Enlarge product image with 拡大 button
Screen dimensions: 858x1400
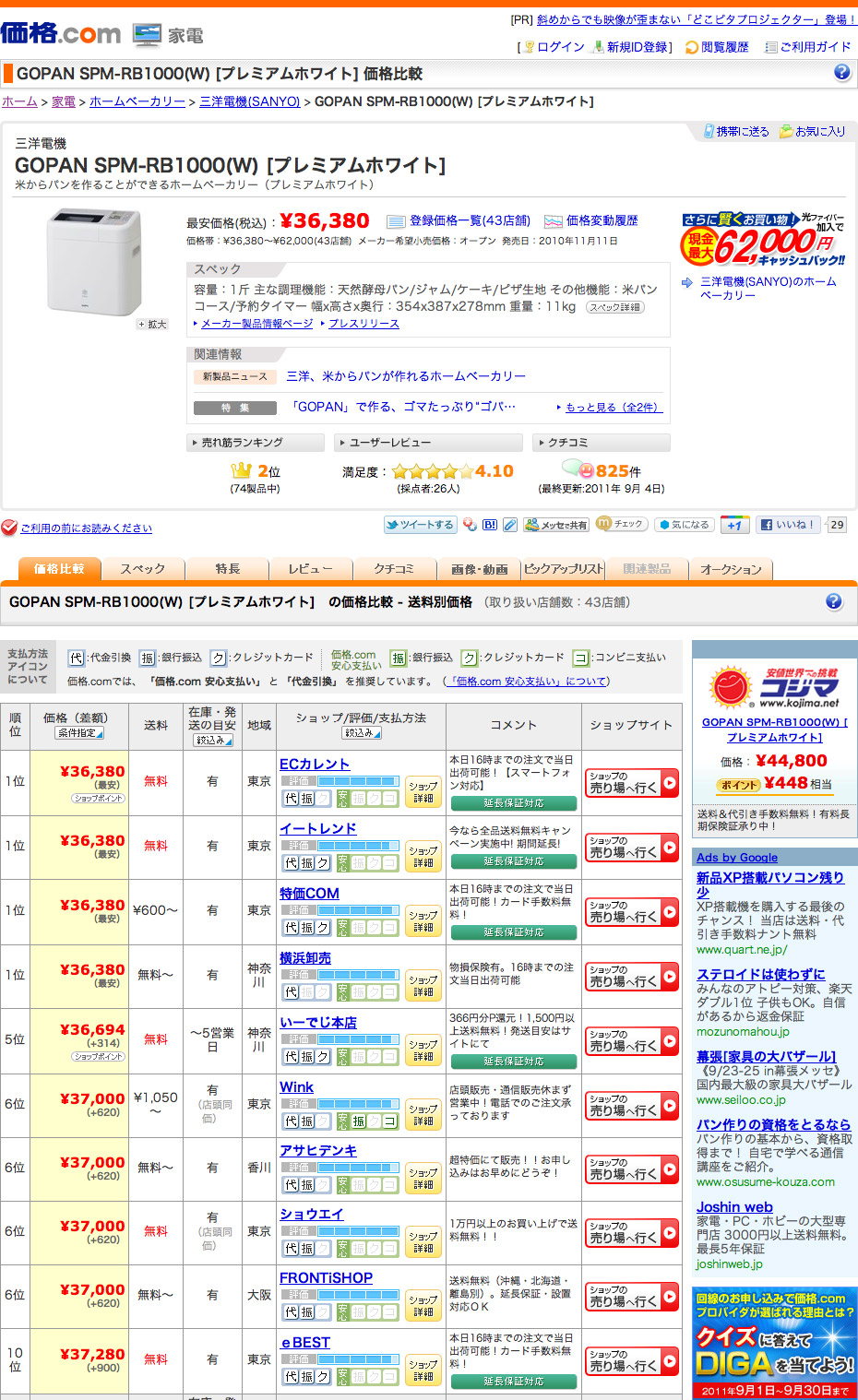pyautogui.click(x=152, y=325)
